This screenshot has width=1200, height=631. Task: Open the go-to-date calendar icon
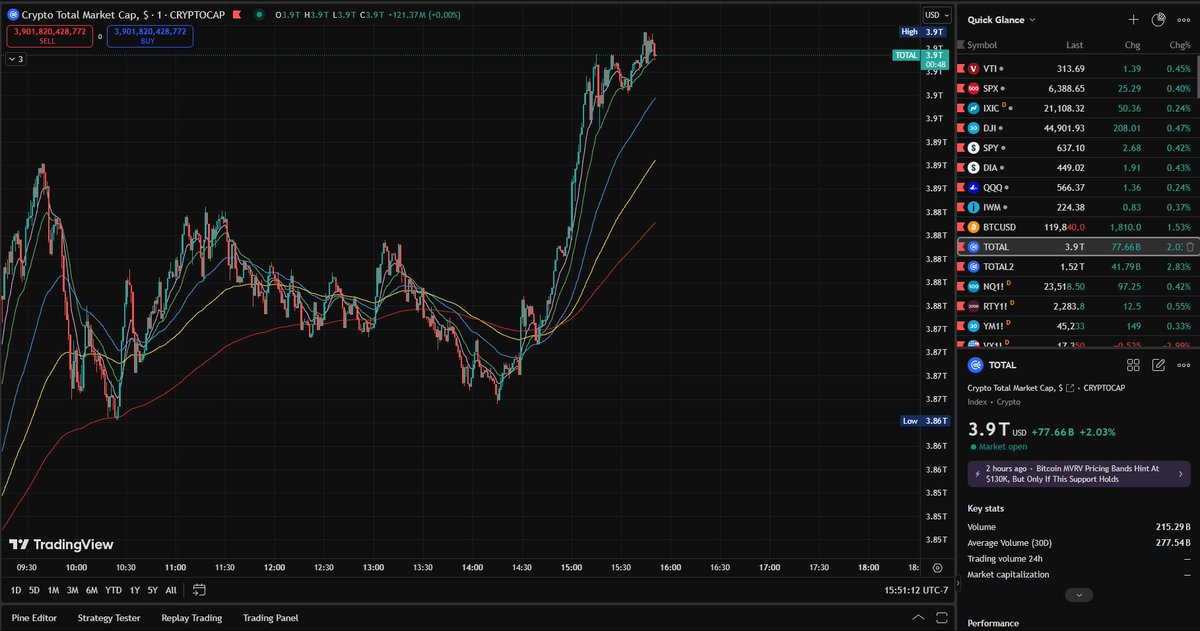pyautogui.click(x=199, y=590)
